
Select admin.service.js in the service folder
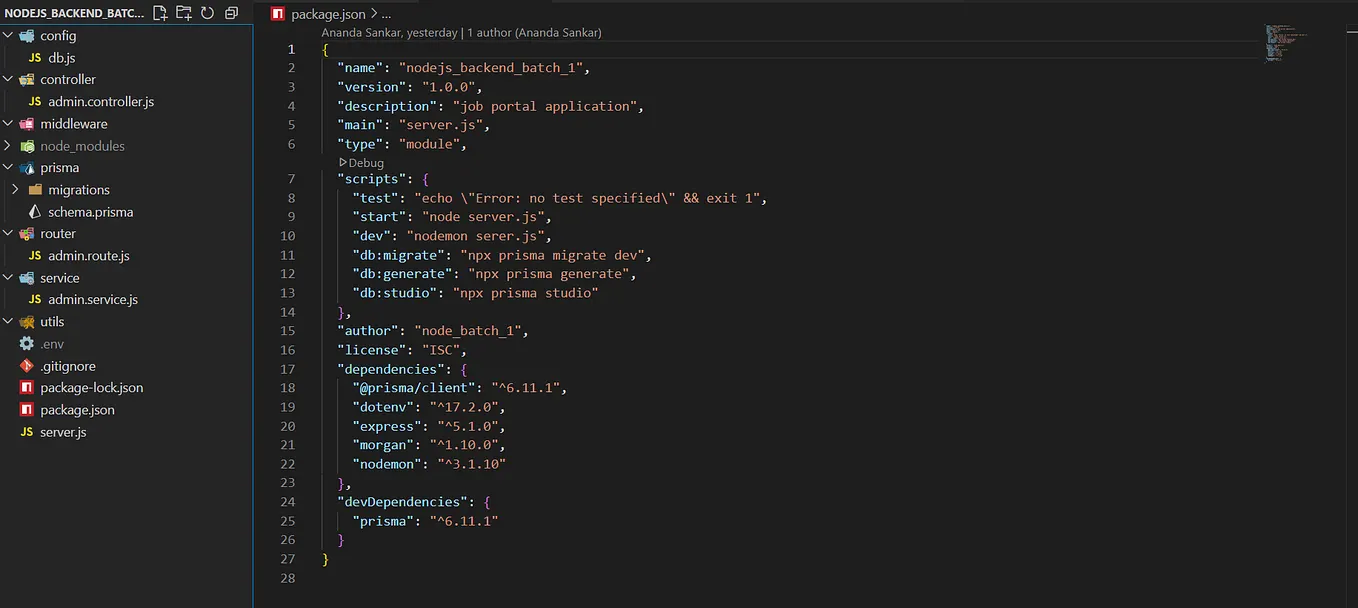pos(92,299)
